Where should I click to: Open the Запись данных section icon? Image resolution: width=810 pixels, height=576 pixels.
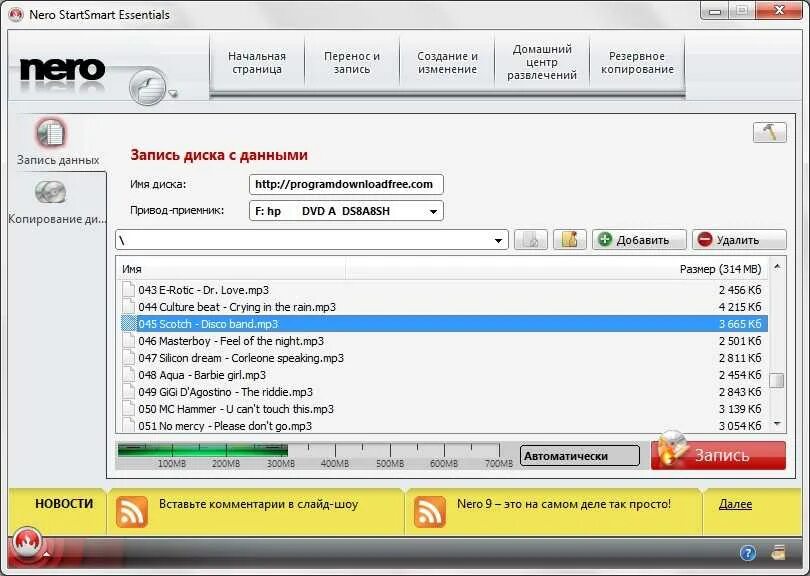click(x=51, y=133)
